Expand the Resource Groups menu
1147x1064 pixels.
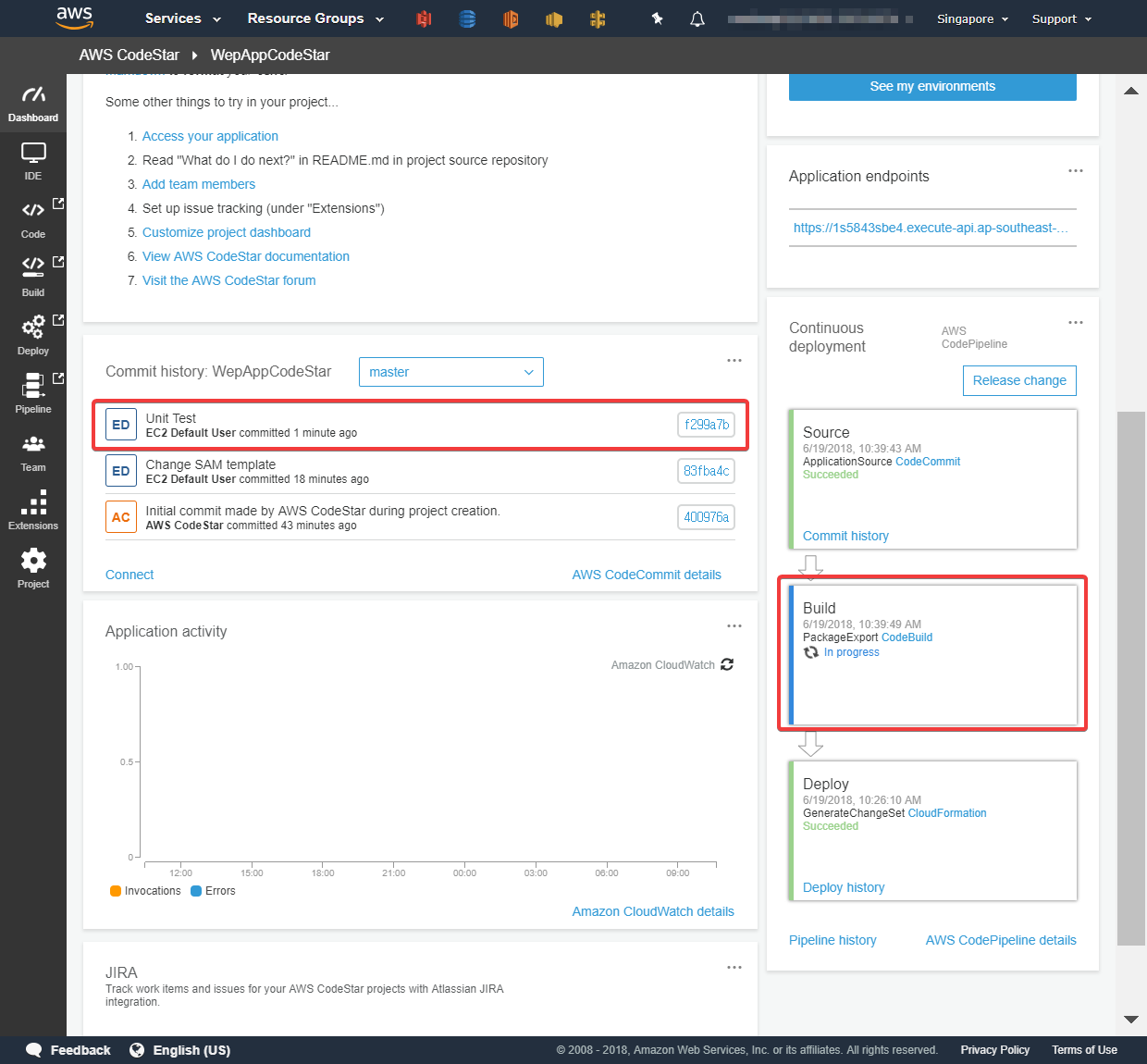click(x=315, y=19)
